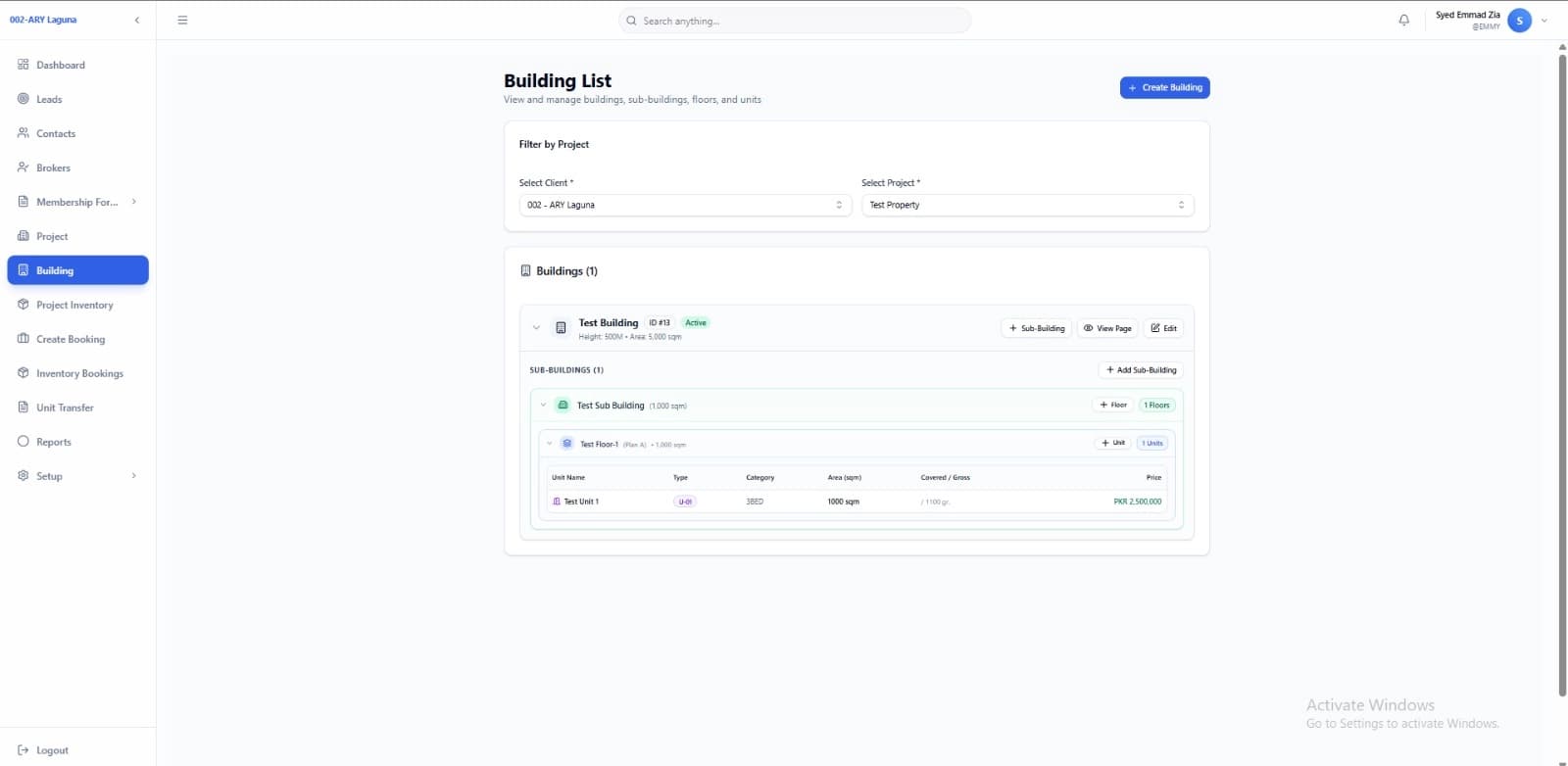Collapse the sidebar with the left chevron
This screenshot has width=1568, height=766.
click(136, 20)
